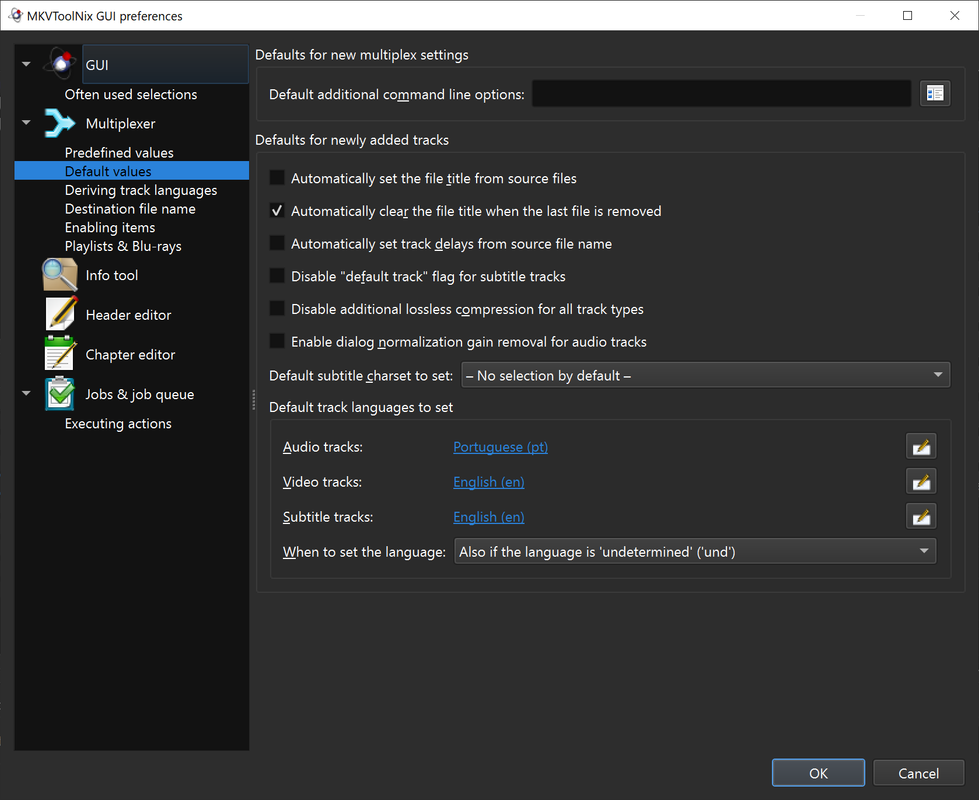Select Jobs & job queue label
The height and width of the screenshot is (800, 979).
140,395
